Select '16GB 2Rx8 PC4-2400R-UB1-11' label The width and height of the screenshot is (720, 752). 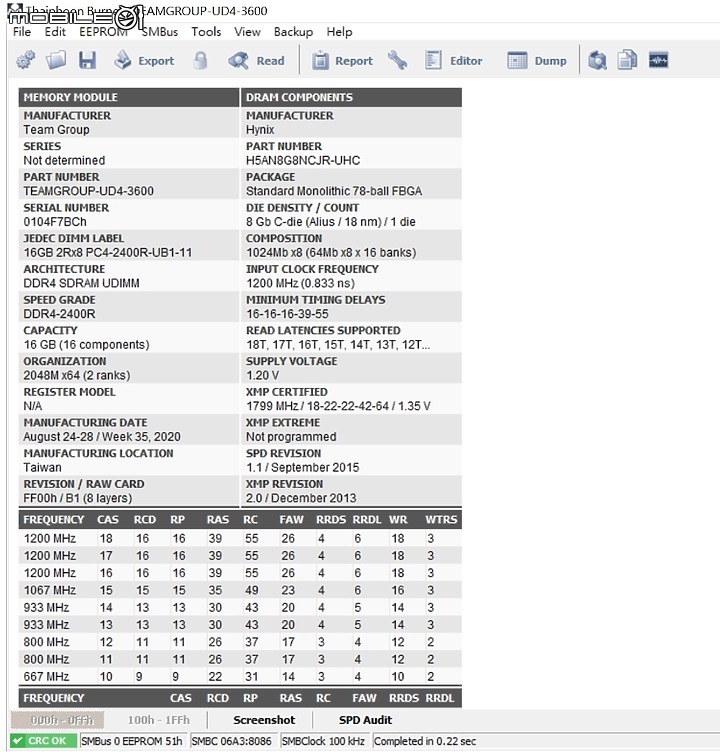pyautogui.click(x=107, y=252)
